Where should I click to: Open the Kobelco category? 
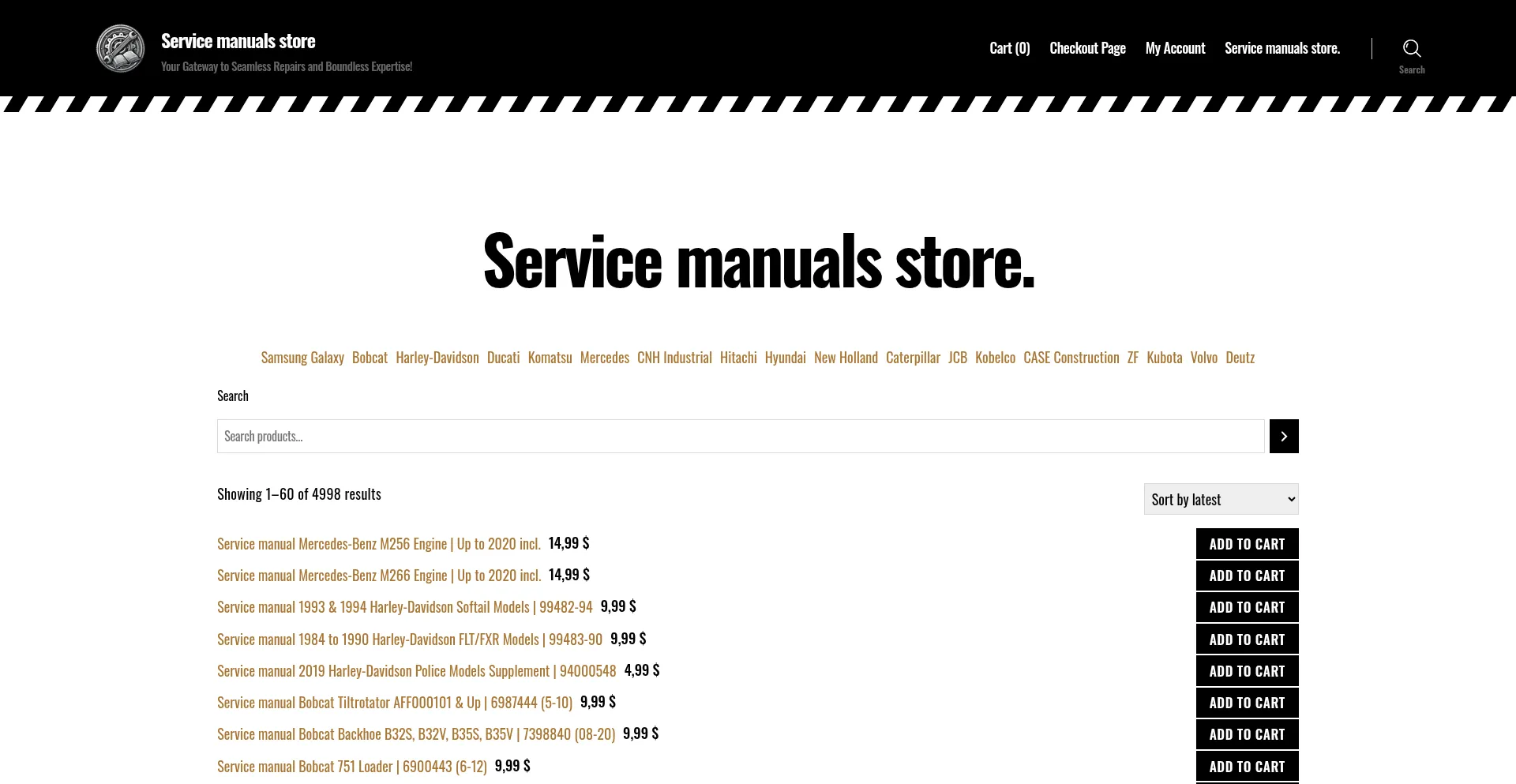coord(995,358)
